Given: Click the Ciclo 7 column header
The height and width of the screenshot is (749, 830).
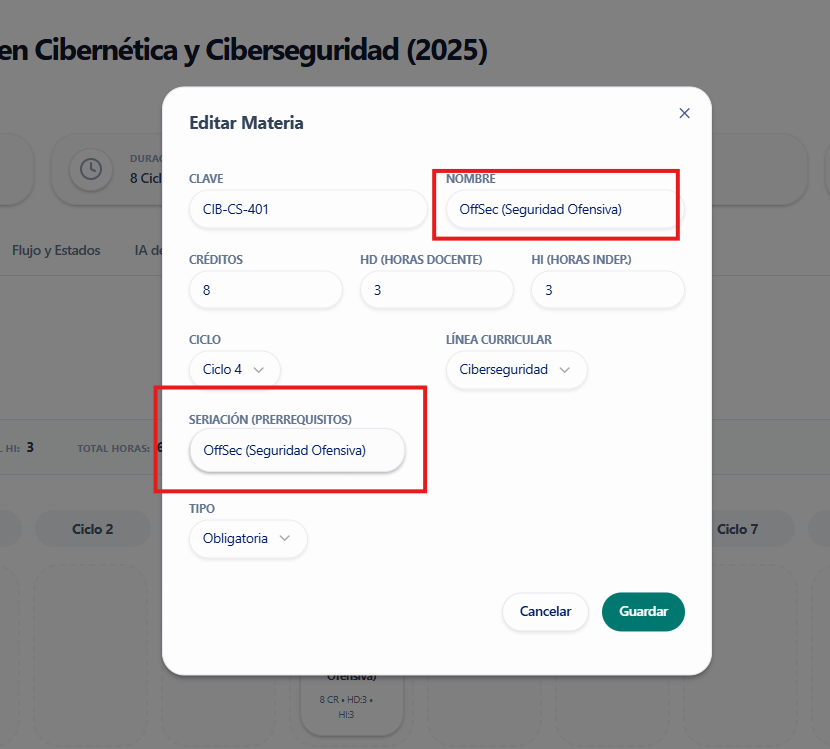Looking at the screenshot, I should click(x=737, y=529).
